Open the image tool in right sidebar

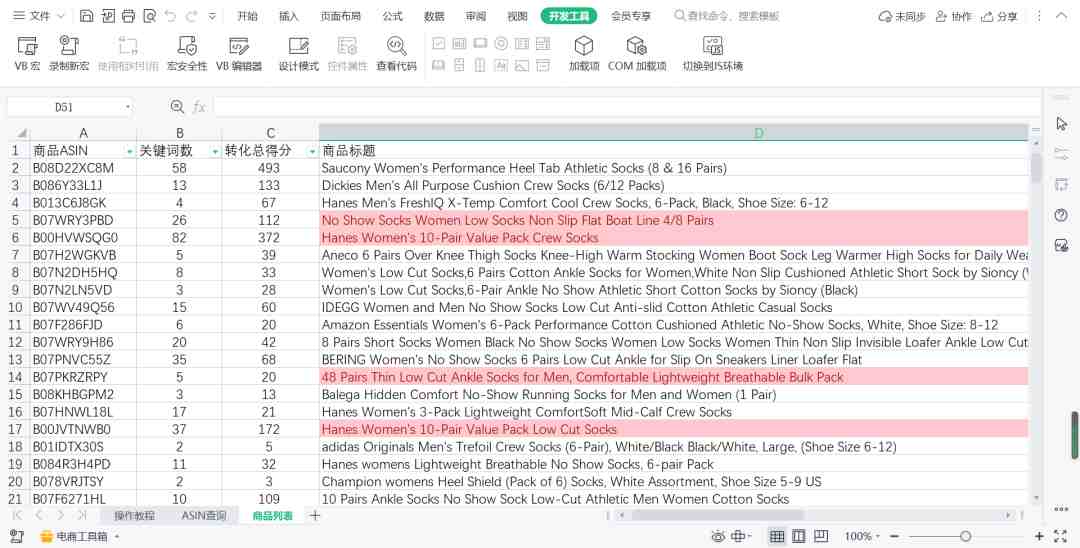click(x=1061, y=246)
